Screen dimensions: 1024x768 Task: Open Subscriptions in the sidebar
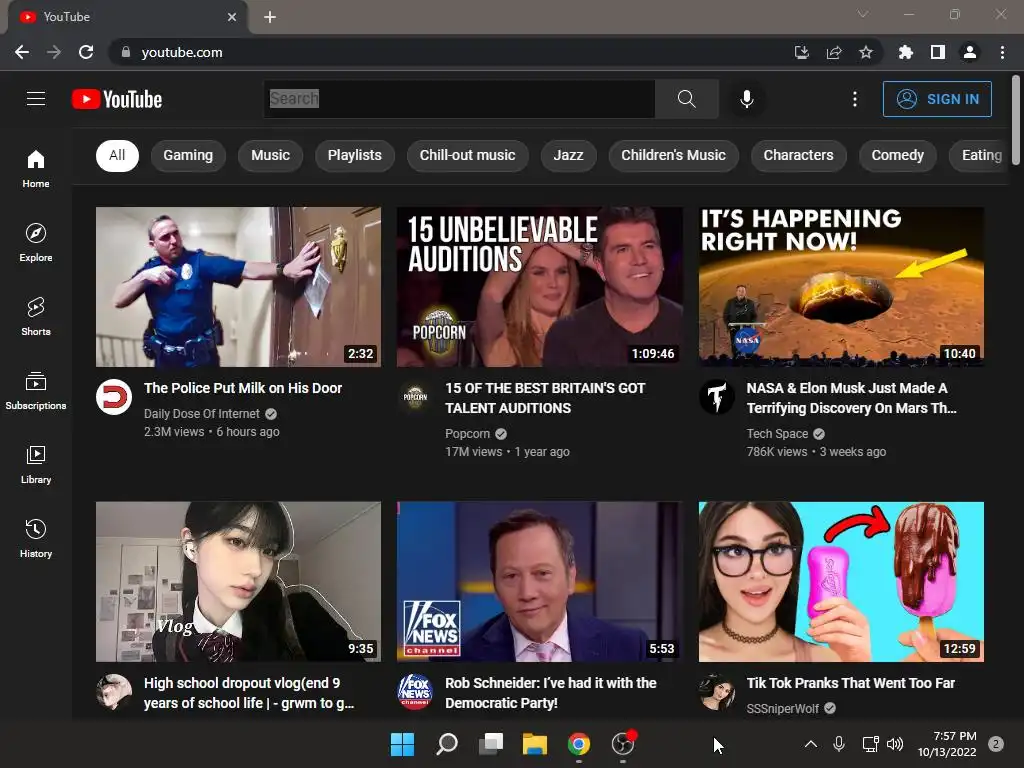click(x=36, y=391)
